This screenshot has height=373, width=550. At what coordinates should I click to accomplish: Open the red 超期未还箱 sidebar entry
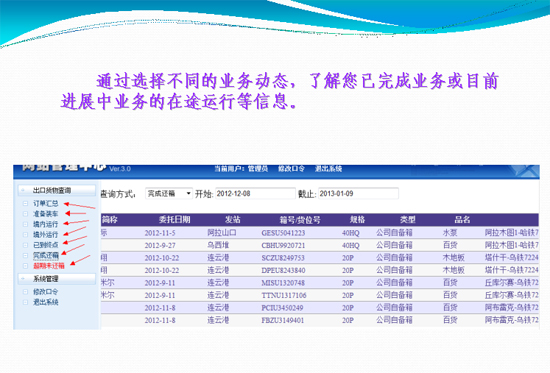tap(49, 266)
